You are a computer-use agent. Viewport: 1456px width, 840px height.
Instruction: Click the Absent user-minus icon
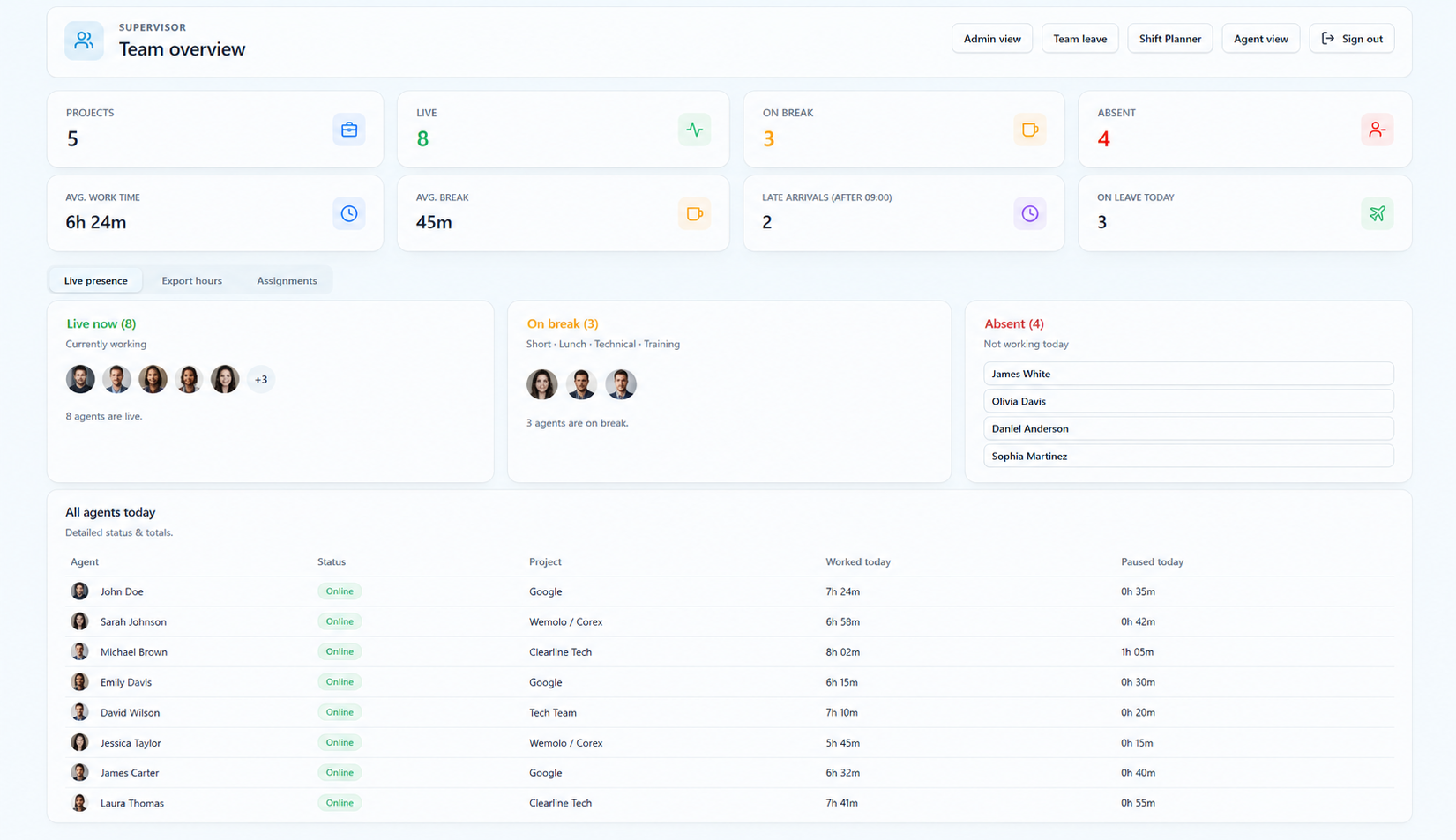click(1377, 130)
